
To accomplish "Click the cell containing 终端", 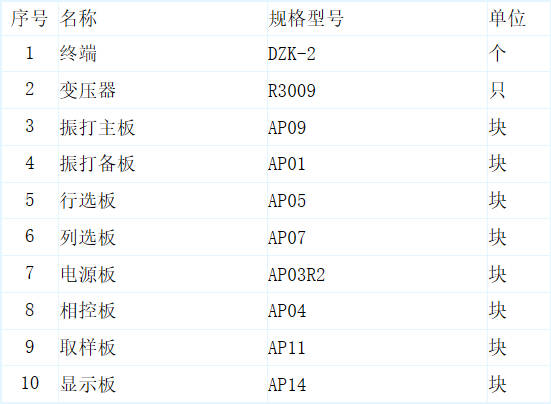I will [x=163, y=54].
